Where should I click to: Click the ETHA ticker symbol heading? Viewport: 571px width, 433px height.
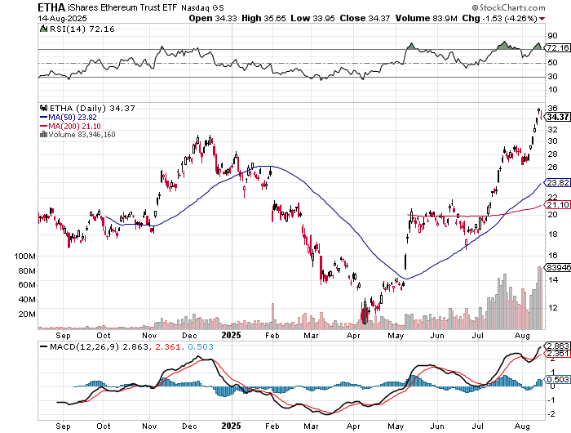point(52,7)
